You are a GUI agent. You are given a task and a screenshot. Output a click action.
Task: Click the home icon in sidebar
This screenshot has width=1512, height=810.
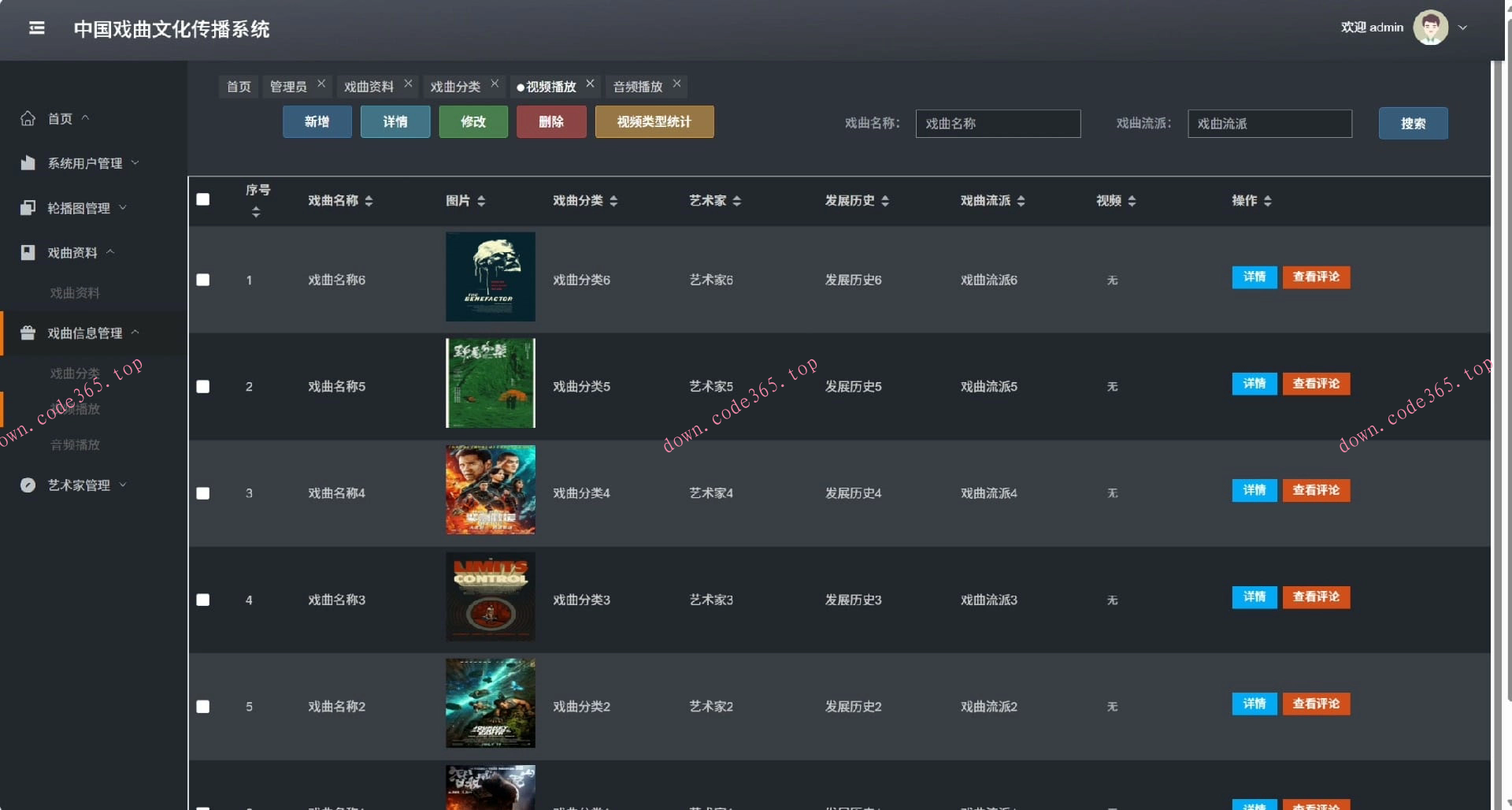click(28, 118)
